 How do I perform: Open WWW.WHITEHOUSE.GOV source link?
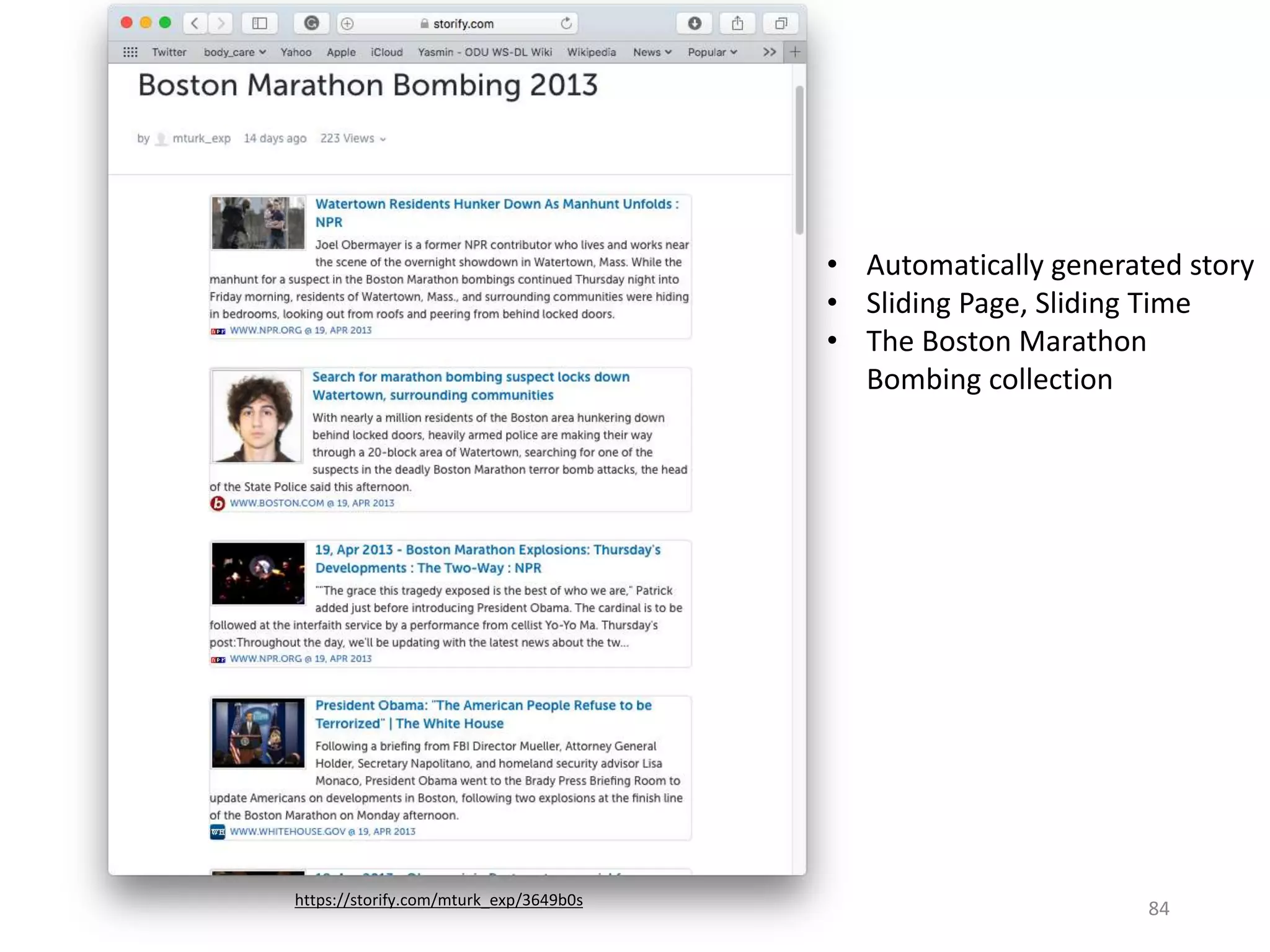(x=322, y=832)
